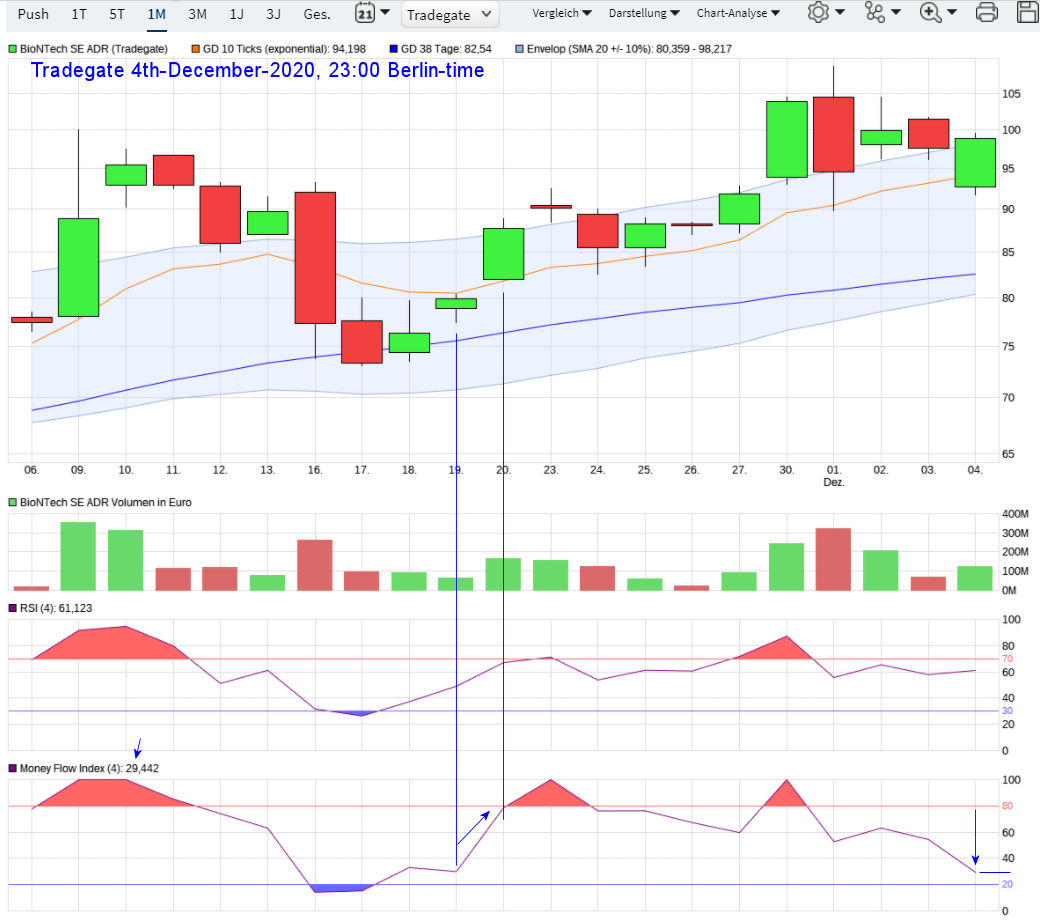1040x922 pixels.
Task: Select the 1M timeframe tab
Action: [157, 14]
